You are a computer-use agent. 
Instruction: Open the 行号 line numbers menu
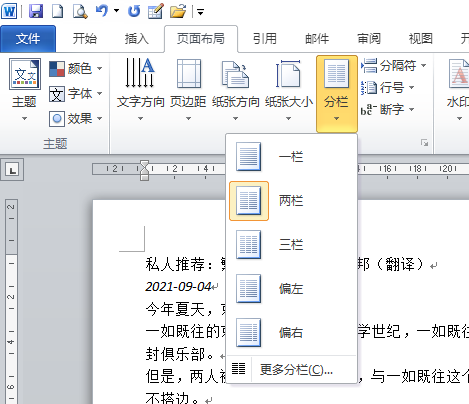[x=387, y=87]
